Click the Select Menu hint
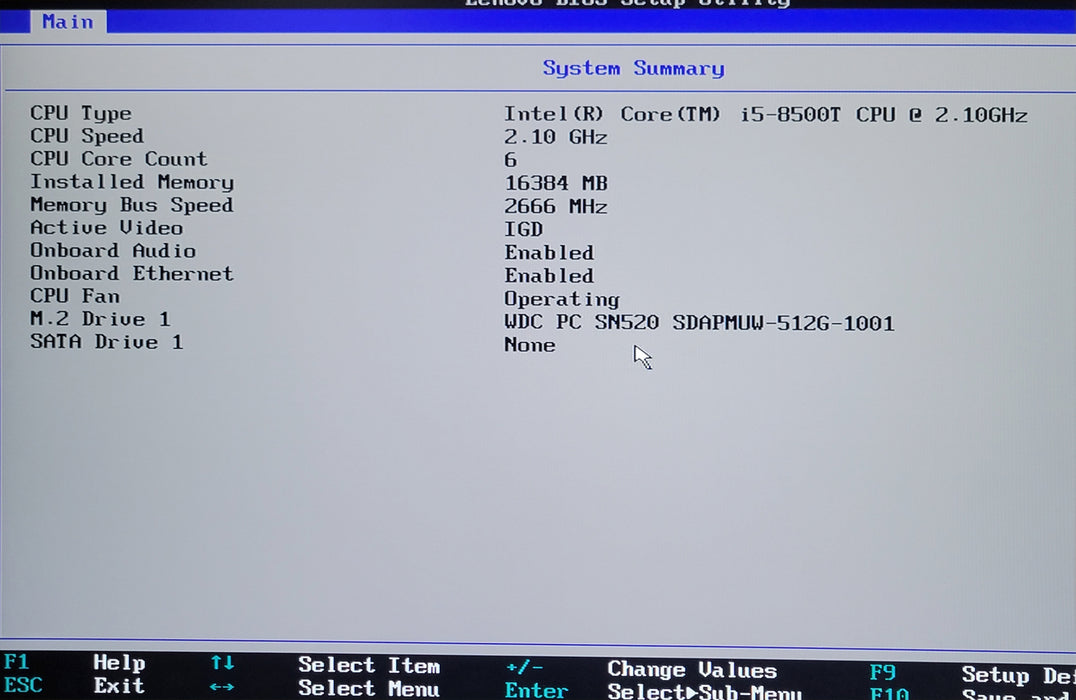 369,688
